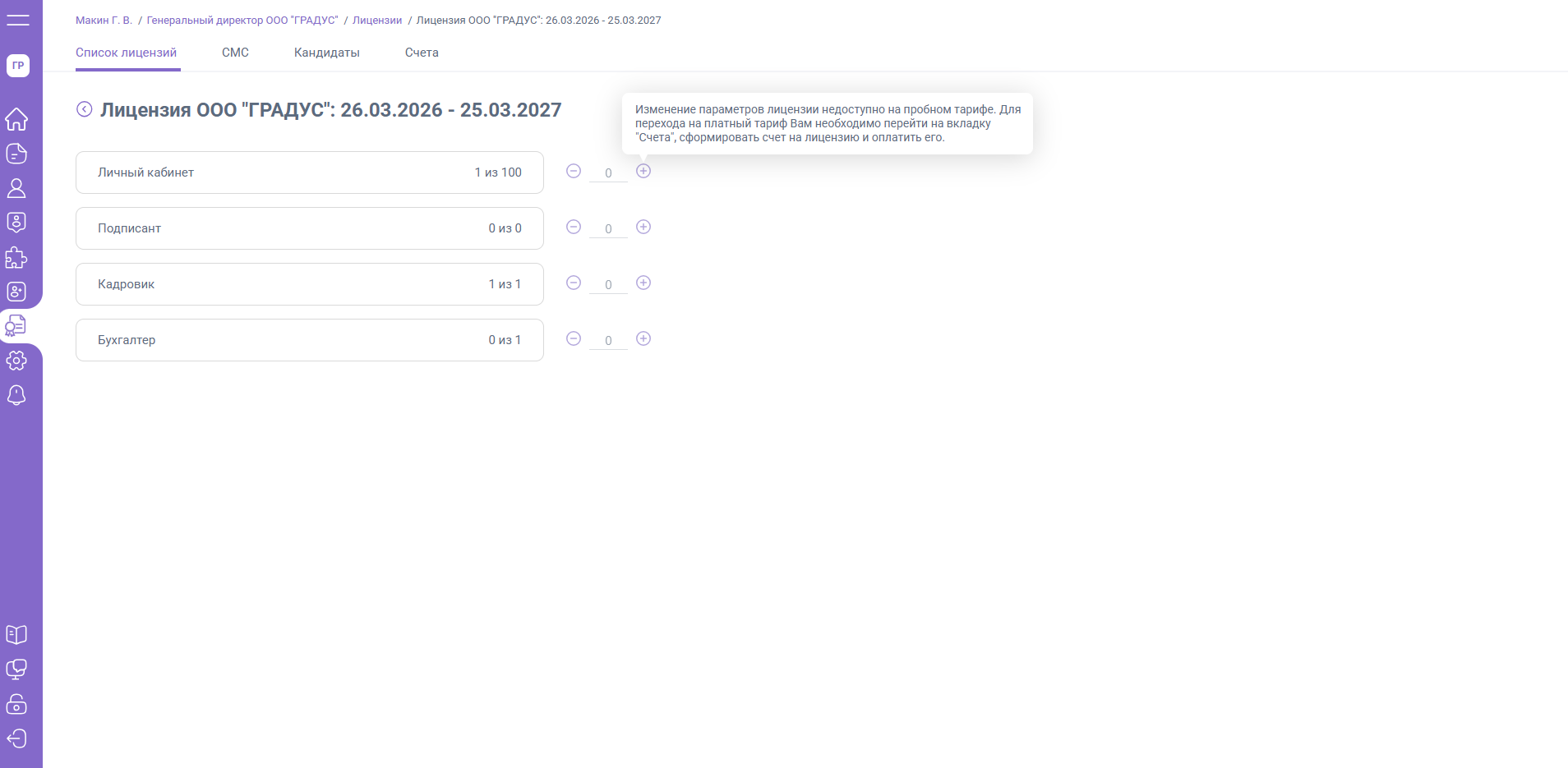Click the logout icon at sidebar bottom
1568x768 pixels.
pyautogui.click(x=16, y=738)
